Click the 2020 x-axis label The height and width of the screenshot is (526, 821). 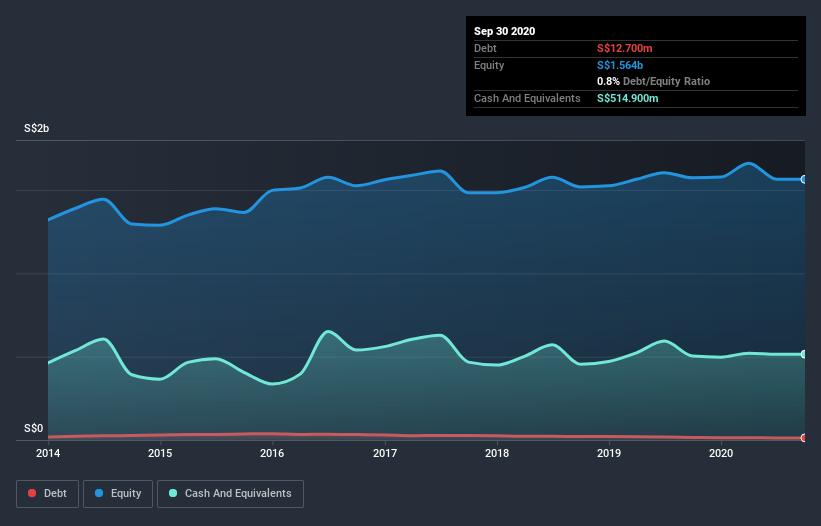tap(721, 453)
